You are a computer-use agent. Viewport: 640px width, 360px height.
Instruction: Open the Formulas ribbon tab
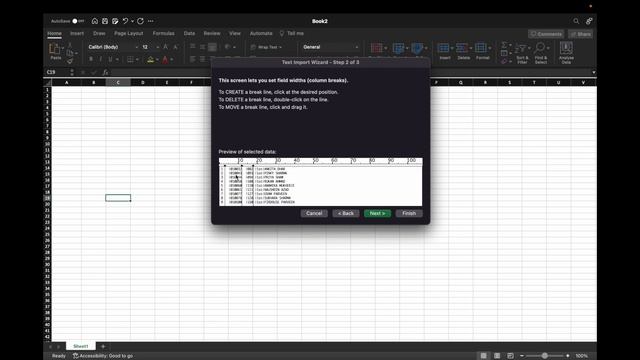163,33
